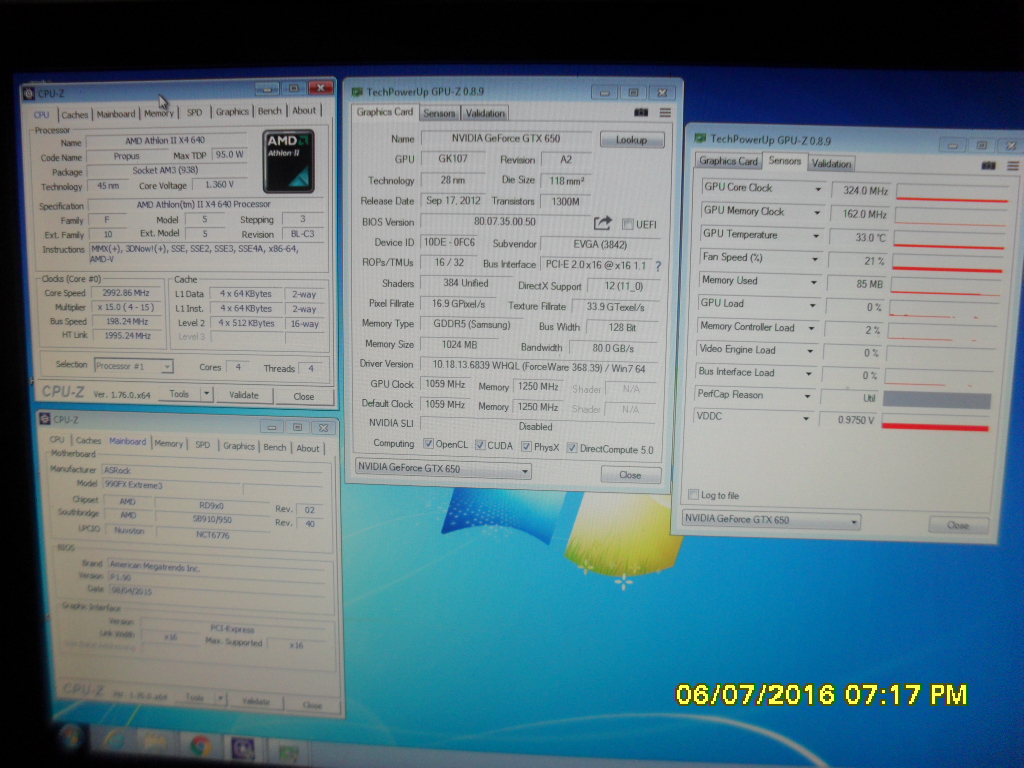Switch to Mainboard tab in the top CPU-Z window
The image size is (1024, 768).
116,114
